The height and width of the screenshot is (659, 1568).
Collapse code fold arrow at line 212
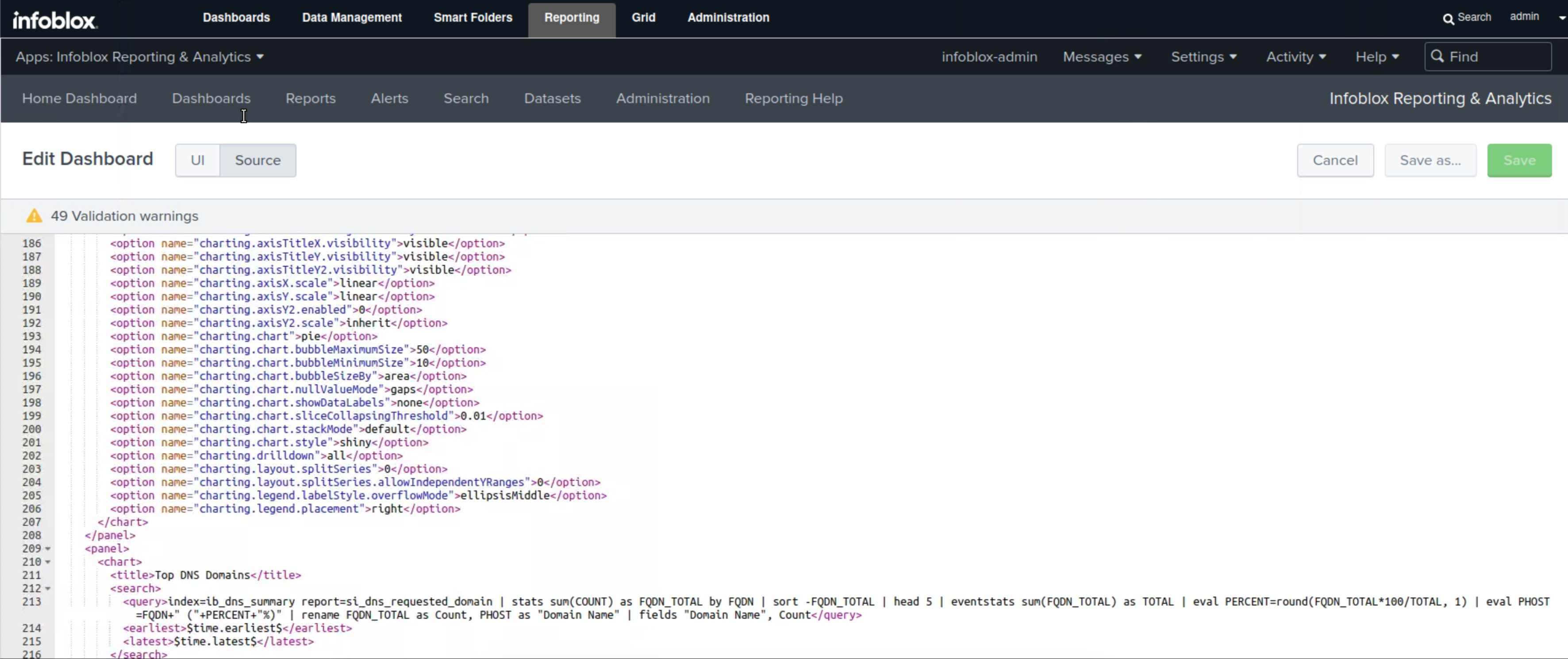[x=47, y=589]
